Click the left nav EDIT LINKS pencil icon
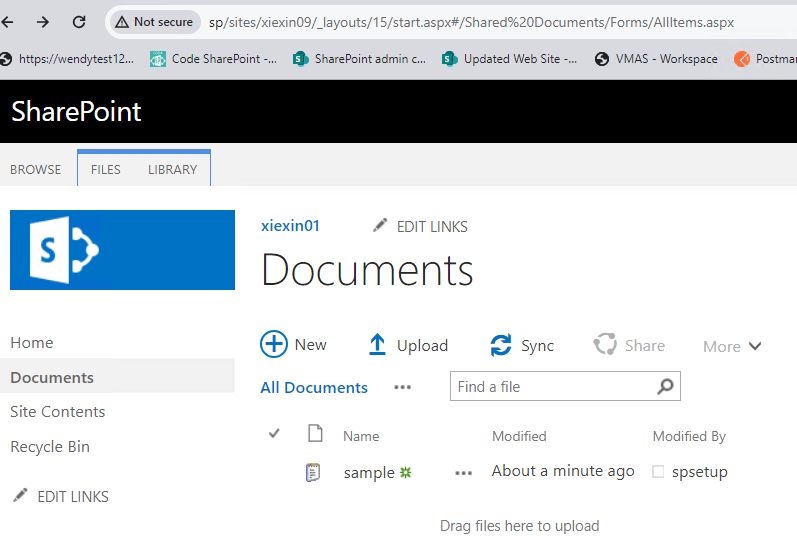This screenshot has height=547, width=797. 20,495
